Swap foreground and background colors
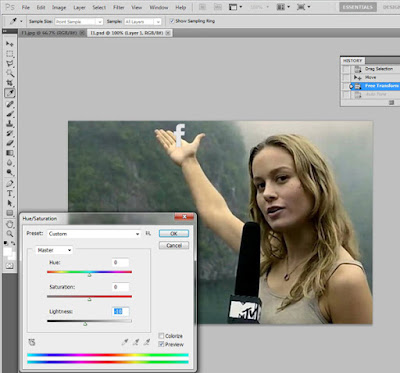The height and width of the screenshot is (373, 400). pos(13,243)
